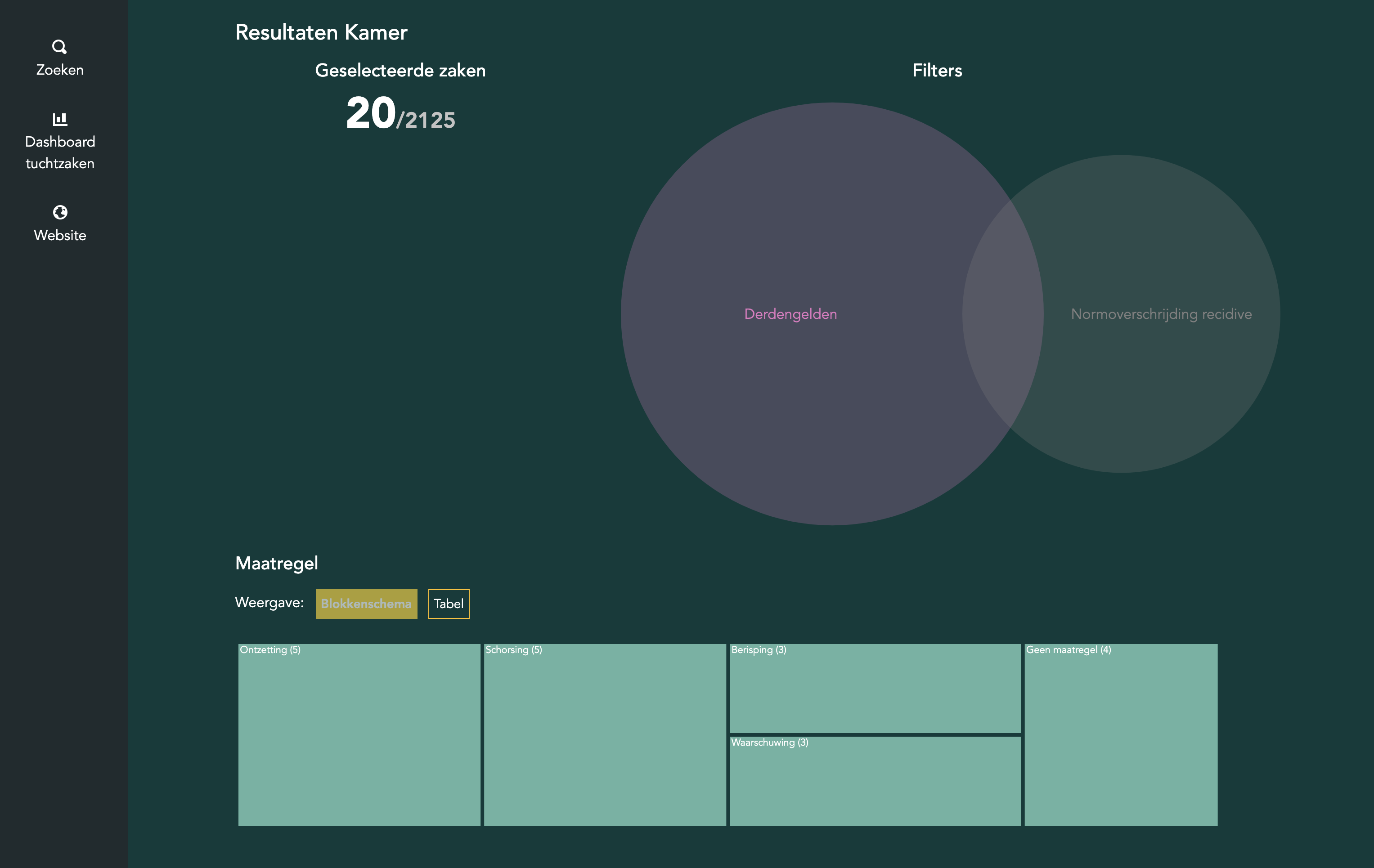Switch view to Tabel
Viewport: 1374px width, 868px height.
point(449,604)
